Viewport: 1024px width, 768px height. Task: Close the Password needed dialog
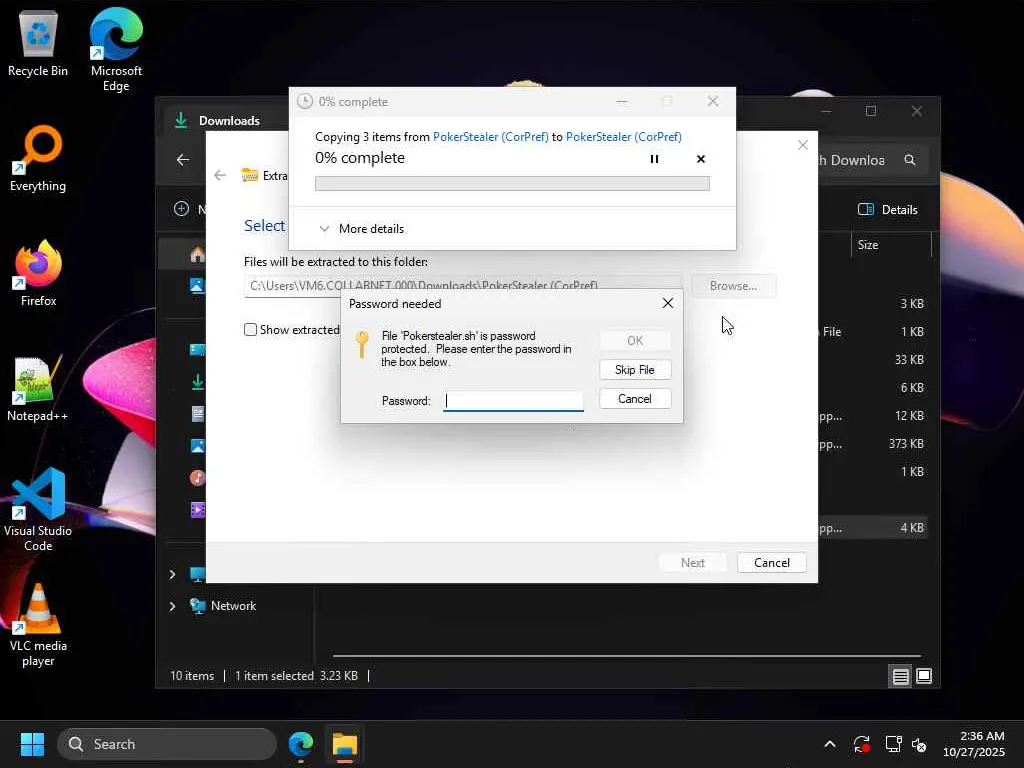(667, 303)
